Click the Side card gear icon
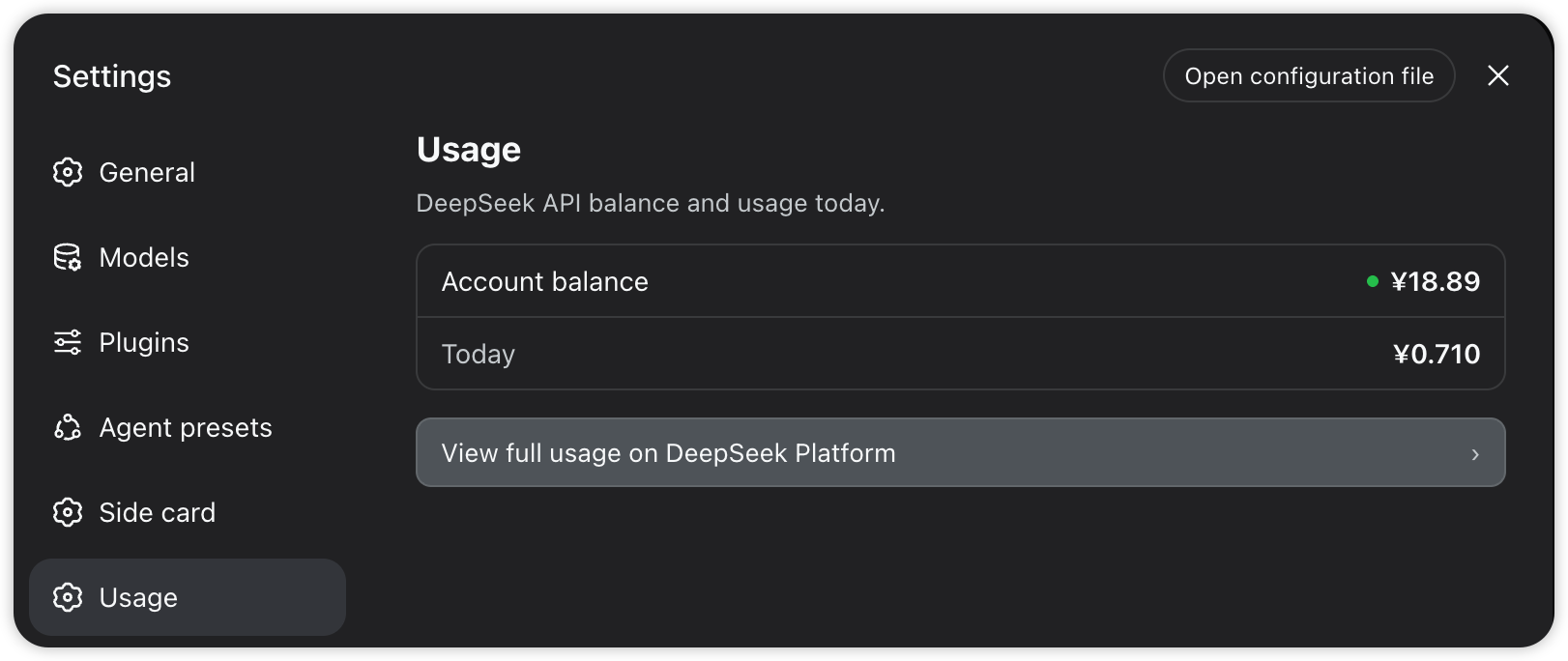This screenshot has width=1568, height=661. click(x=68, y=512)
